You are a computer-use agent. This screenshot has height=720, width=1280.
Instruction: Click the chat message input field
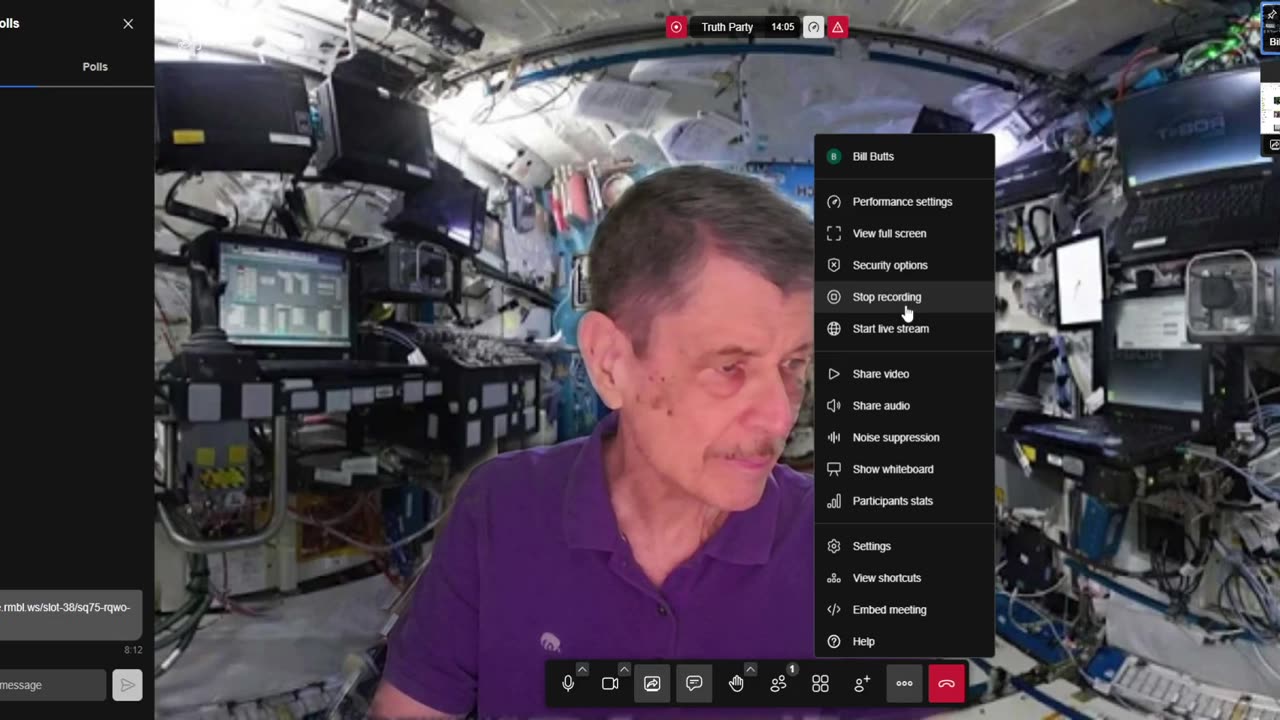(50, 685)
